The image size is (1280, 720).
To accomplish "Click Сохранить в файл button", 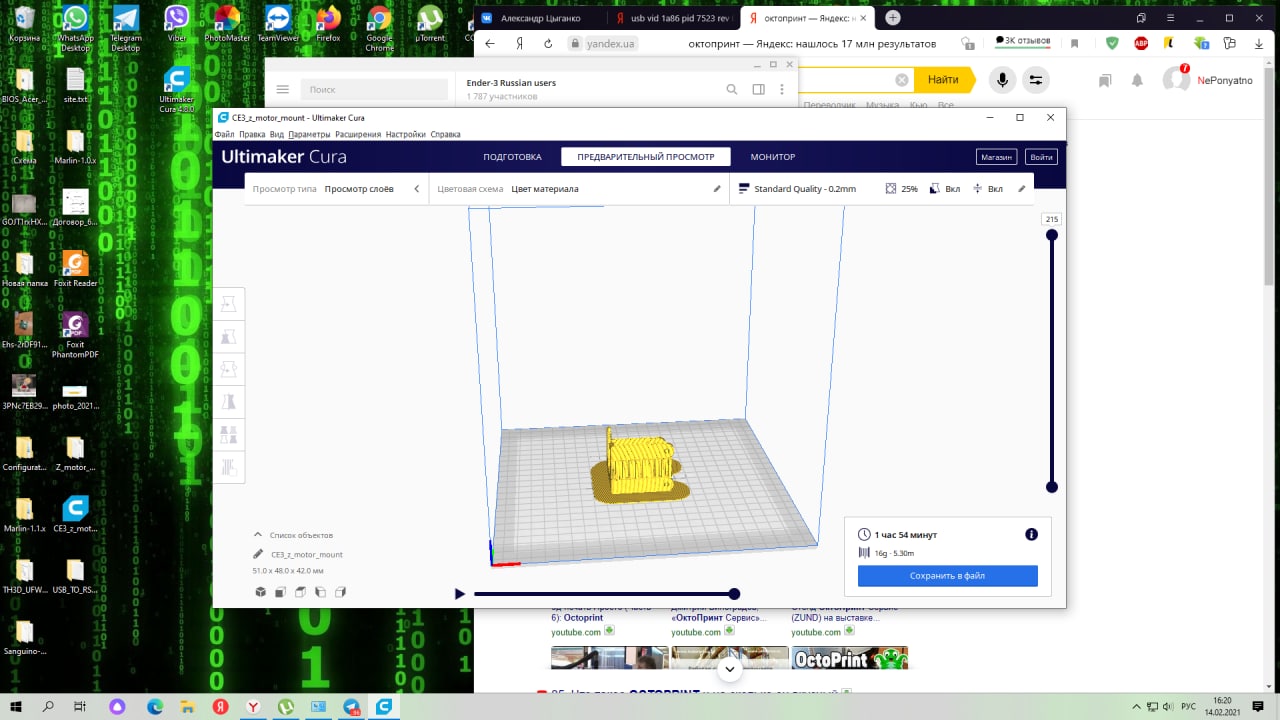I will (x=947, y=576).
